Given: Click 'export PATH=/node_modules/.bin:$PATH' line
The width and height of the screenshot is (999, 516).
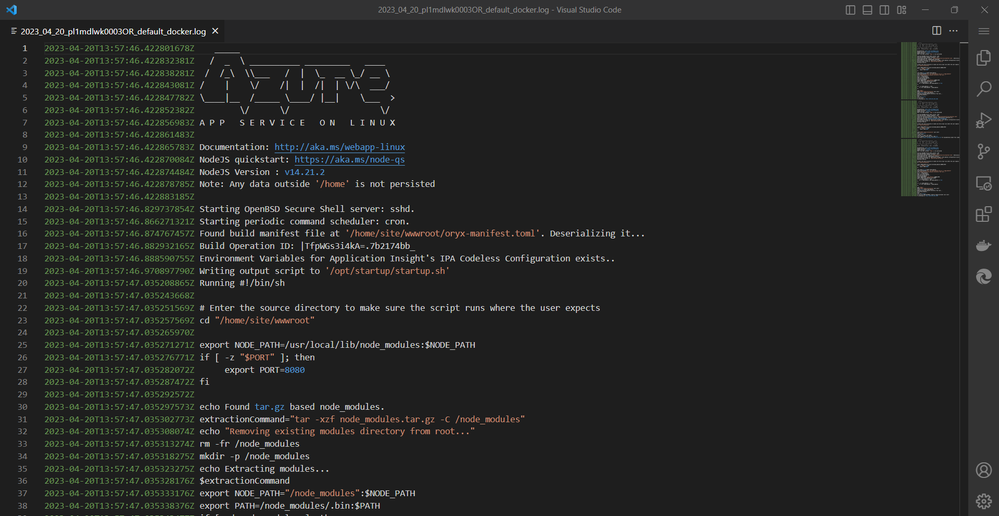Looking at the screenshot, I should coord(289,506).
